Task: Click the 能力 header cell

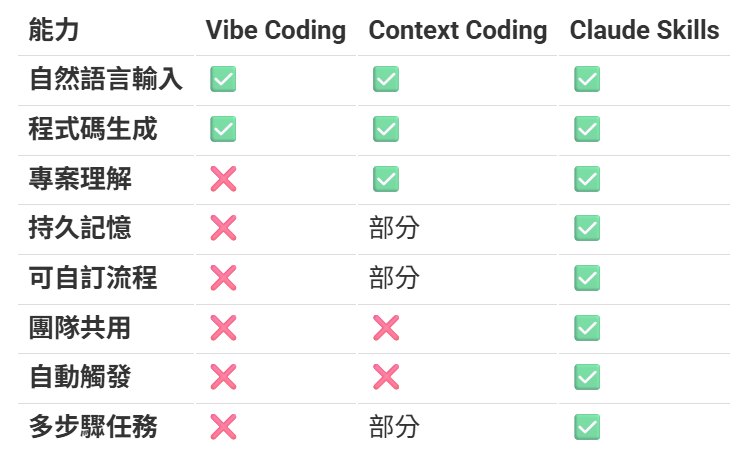Action: [x=54, y=30]
